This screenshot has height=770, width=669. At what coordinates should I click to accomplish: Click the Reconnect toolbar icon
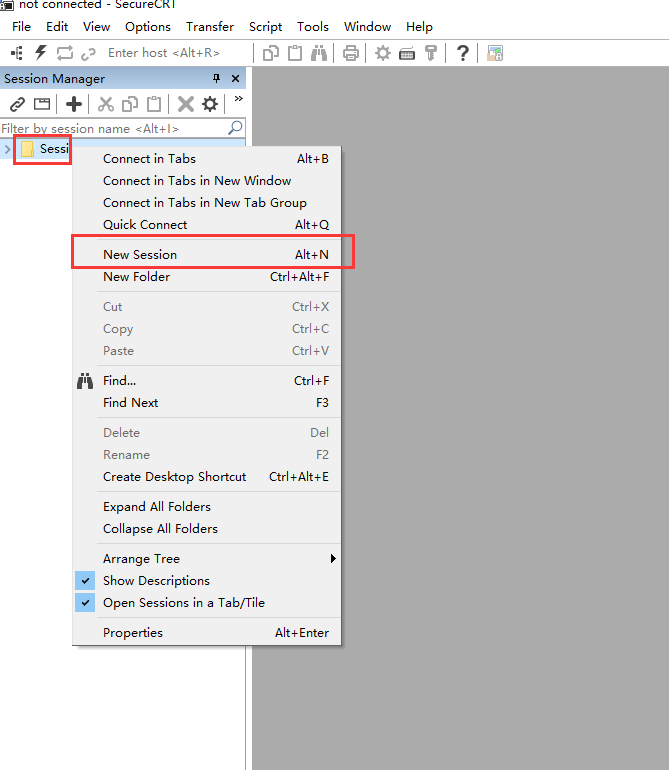coord(64,53)
